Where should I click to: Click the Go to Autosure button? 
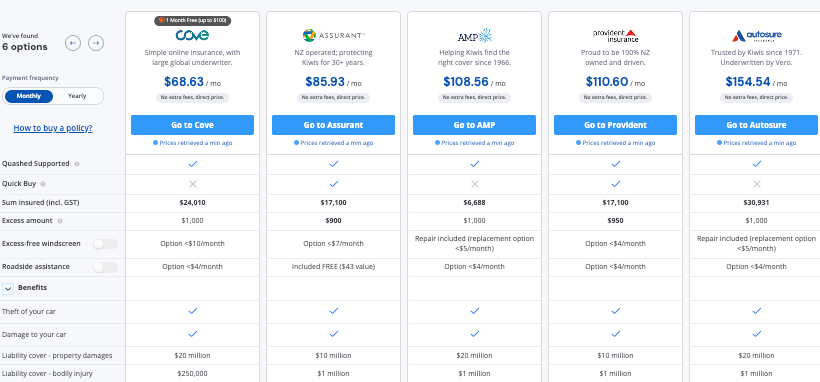coord(756,125)
